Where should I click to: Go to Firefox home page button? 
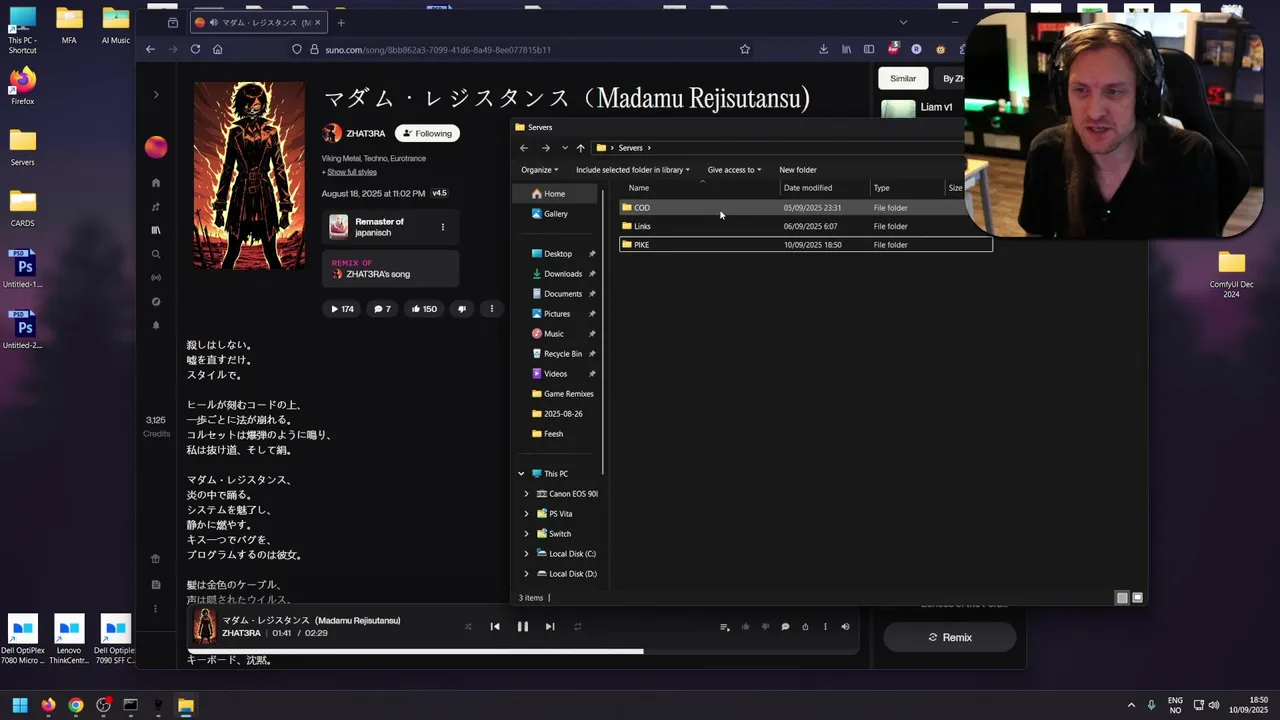(x=217, y=49)
